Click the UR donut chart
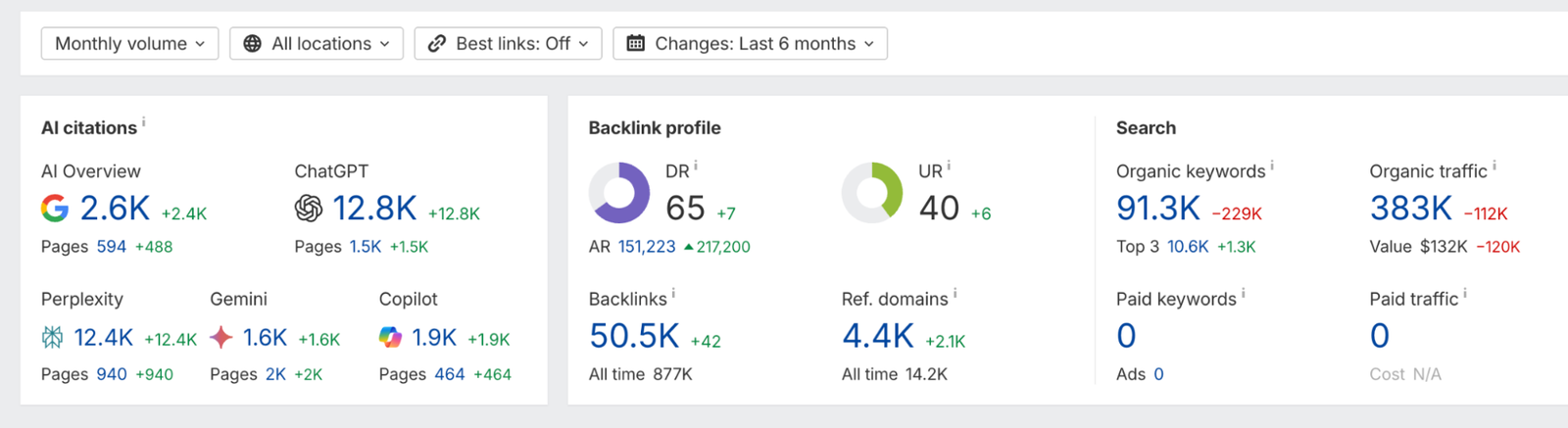 872,193
